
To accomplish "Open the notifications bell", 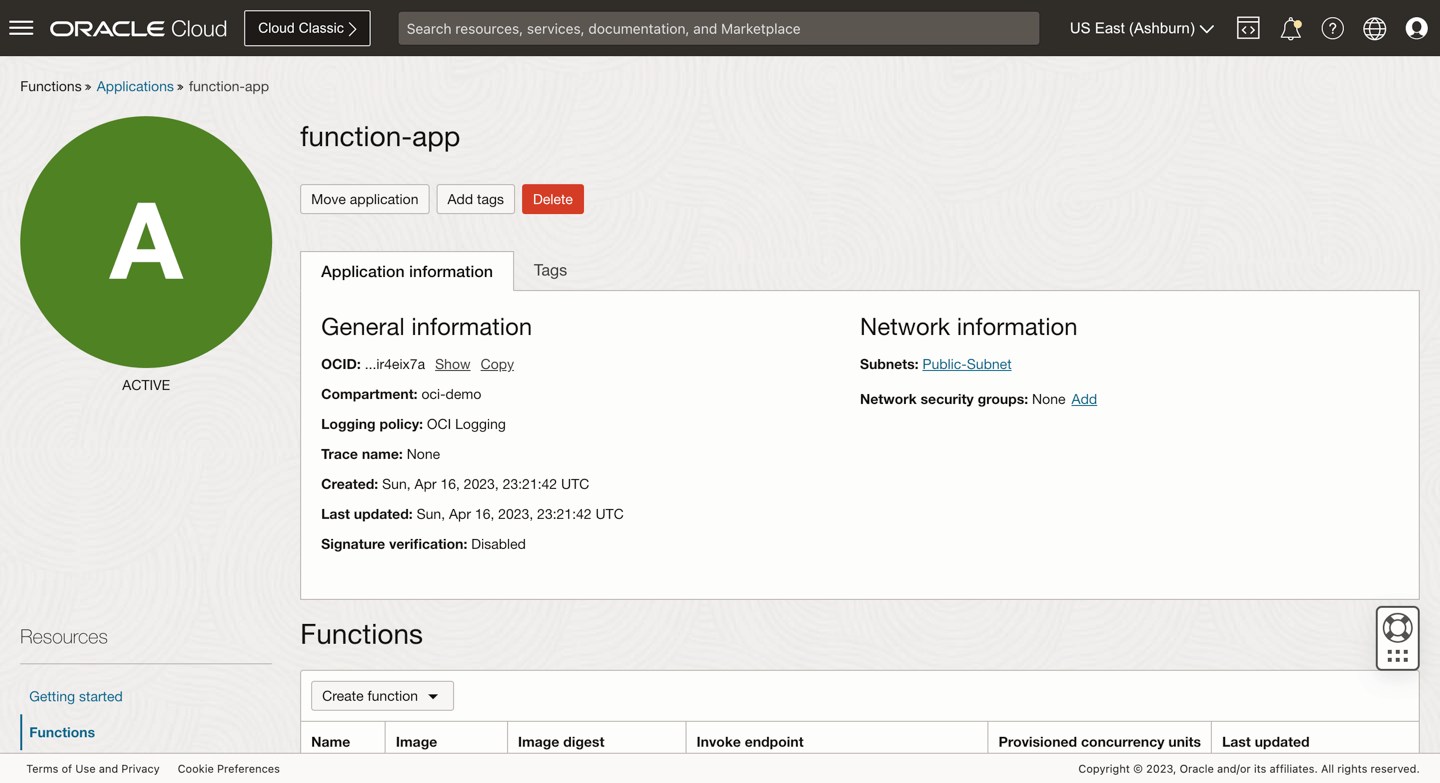I will coord(1290,27).
